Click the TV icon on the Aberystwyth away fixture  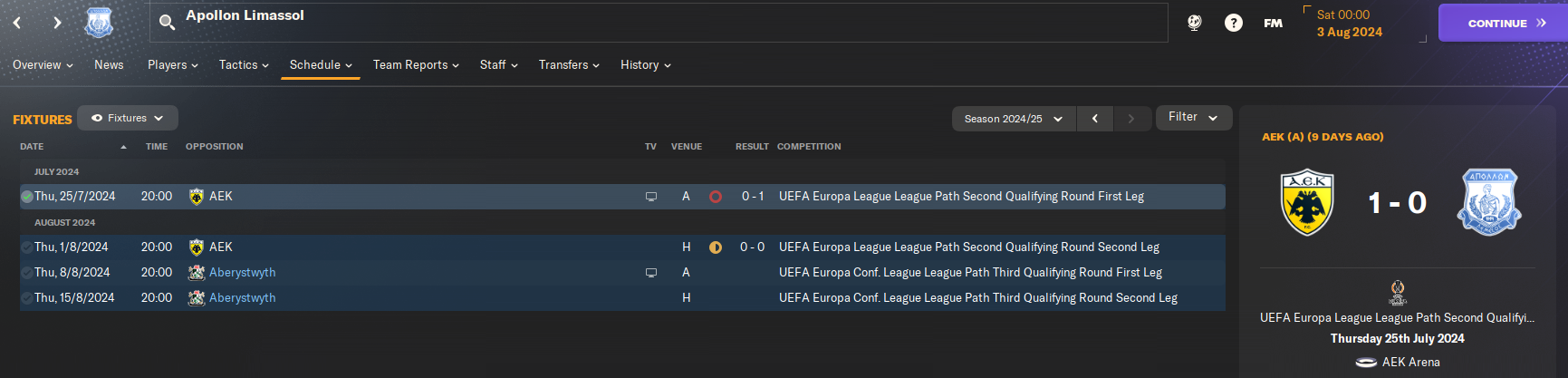[x=650, y=273]
